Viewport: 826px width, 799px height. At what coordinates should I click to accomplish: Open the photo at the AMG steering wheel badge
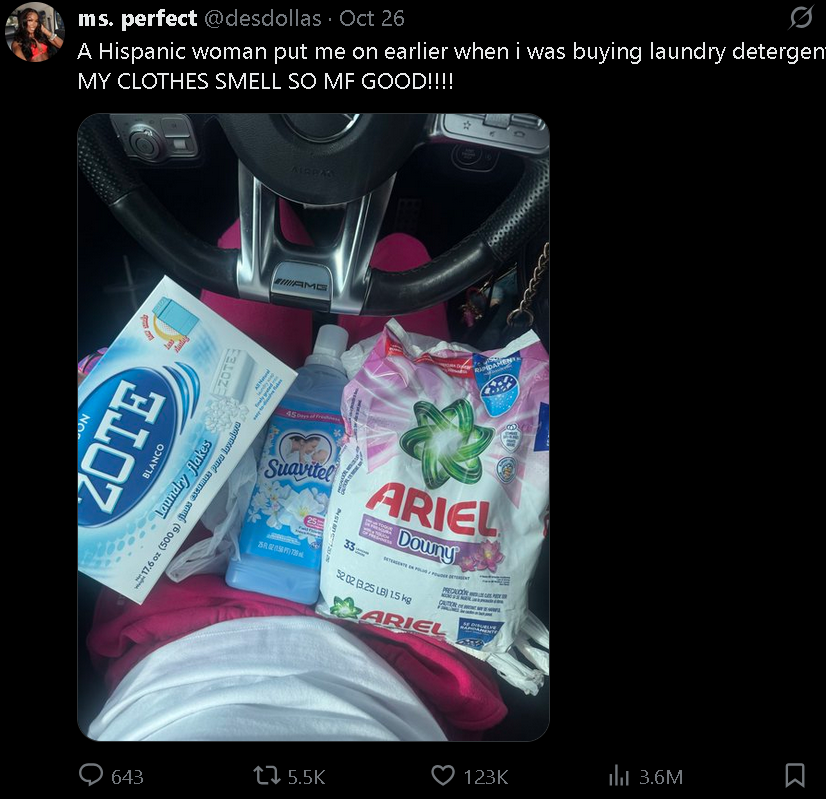pyautogui.click(x=301, y=285)
